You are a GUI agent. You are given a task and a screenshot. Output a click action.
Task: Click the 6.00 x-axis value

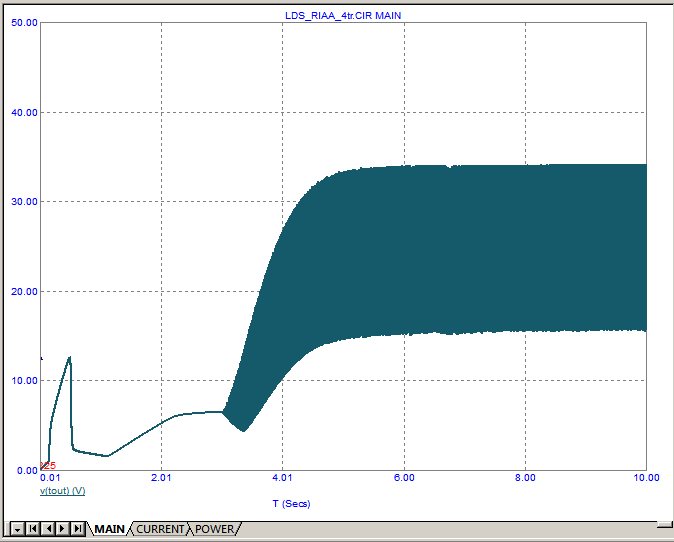(404, 478)
